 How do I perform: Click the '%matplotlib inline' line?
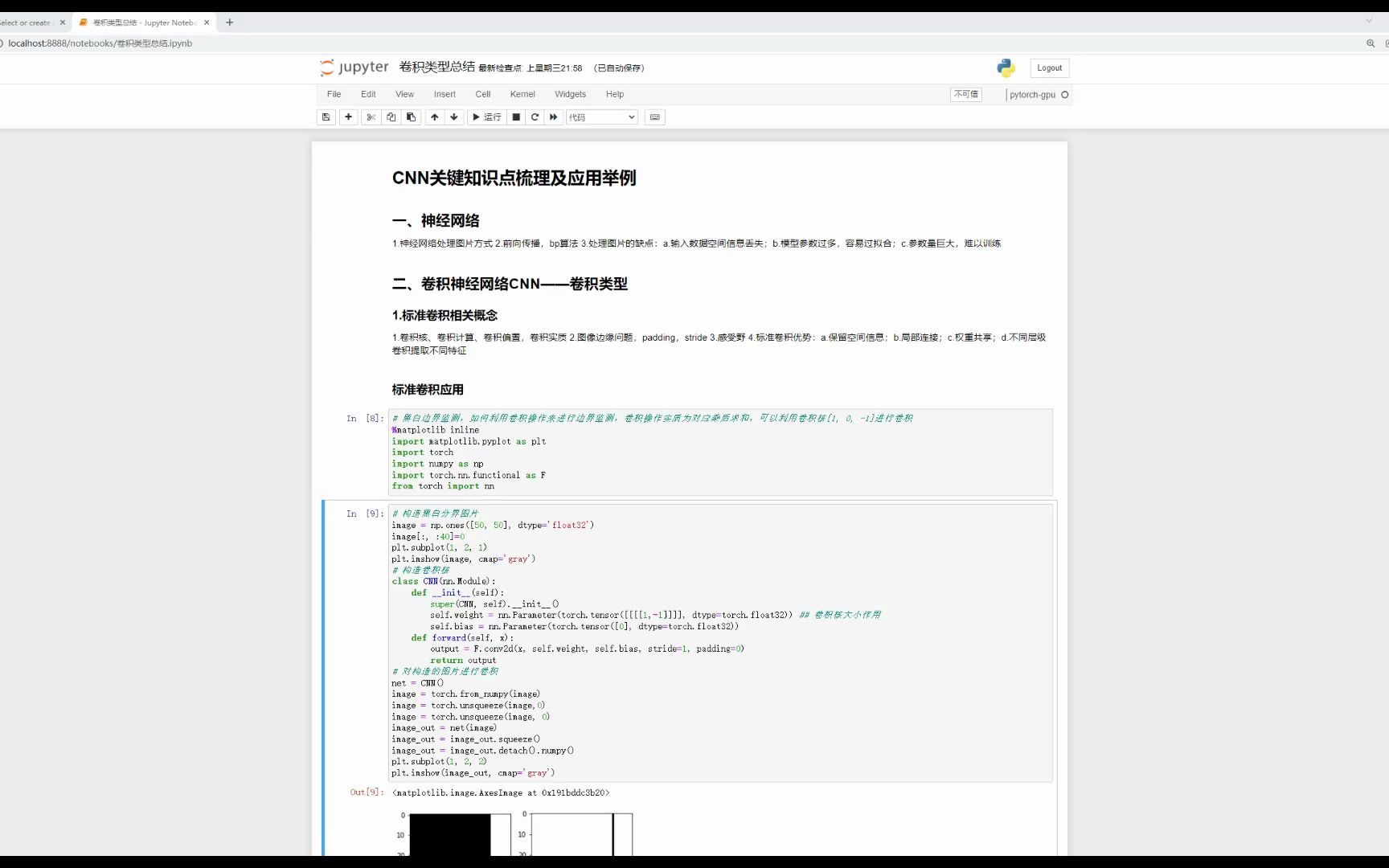pyautogui.click(x=435, y=430)
